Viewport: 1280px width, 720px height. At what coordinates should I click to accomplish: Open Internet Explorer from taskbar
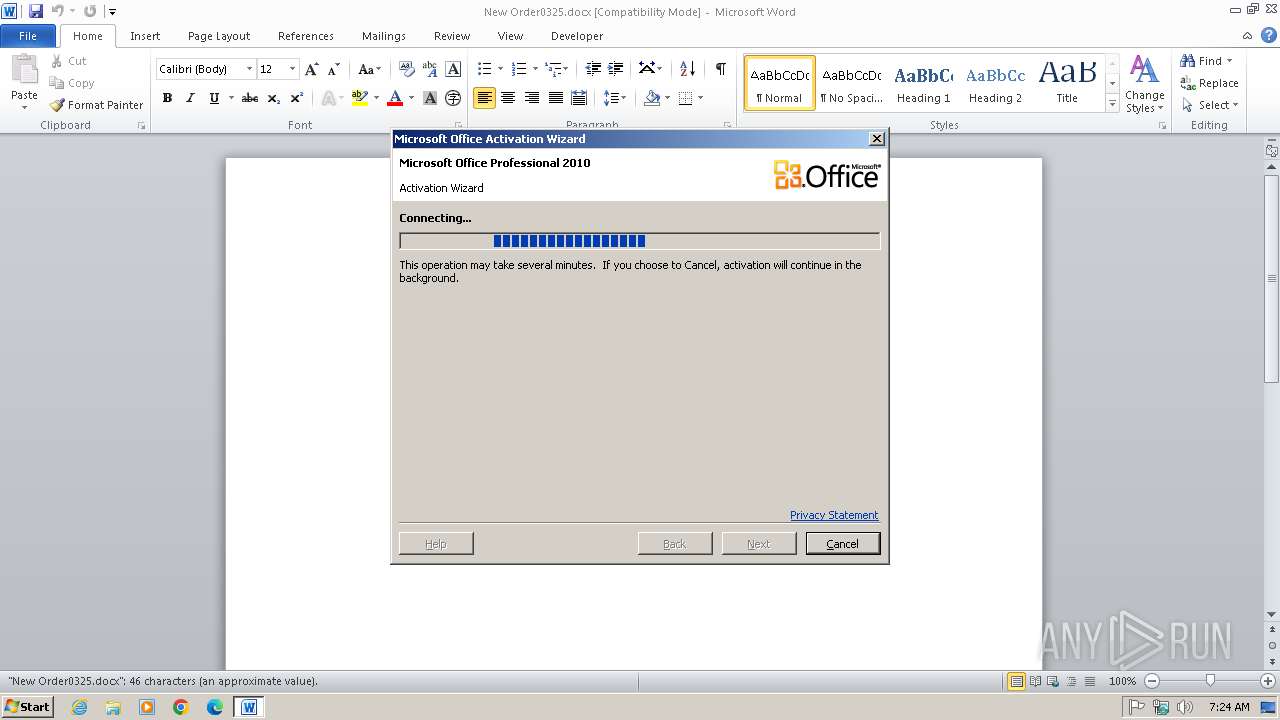tap(79, 707)
